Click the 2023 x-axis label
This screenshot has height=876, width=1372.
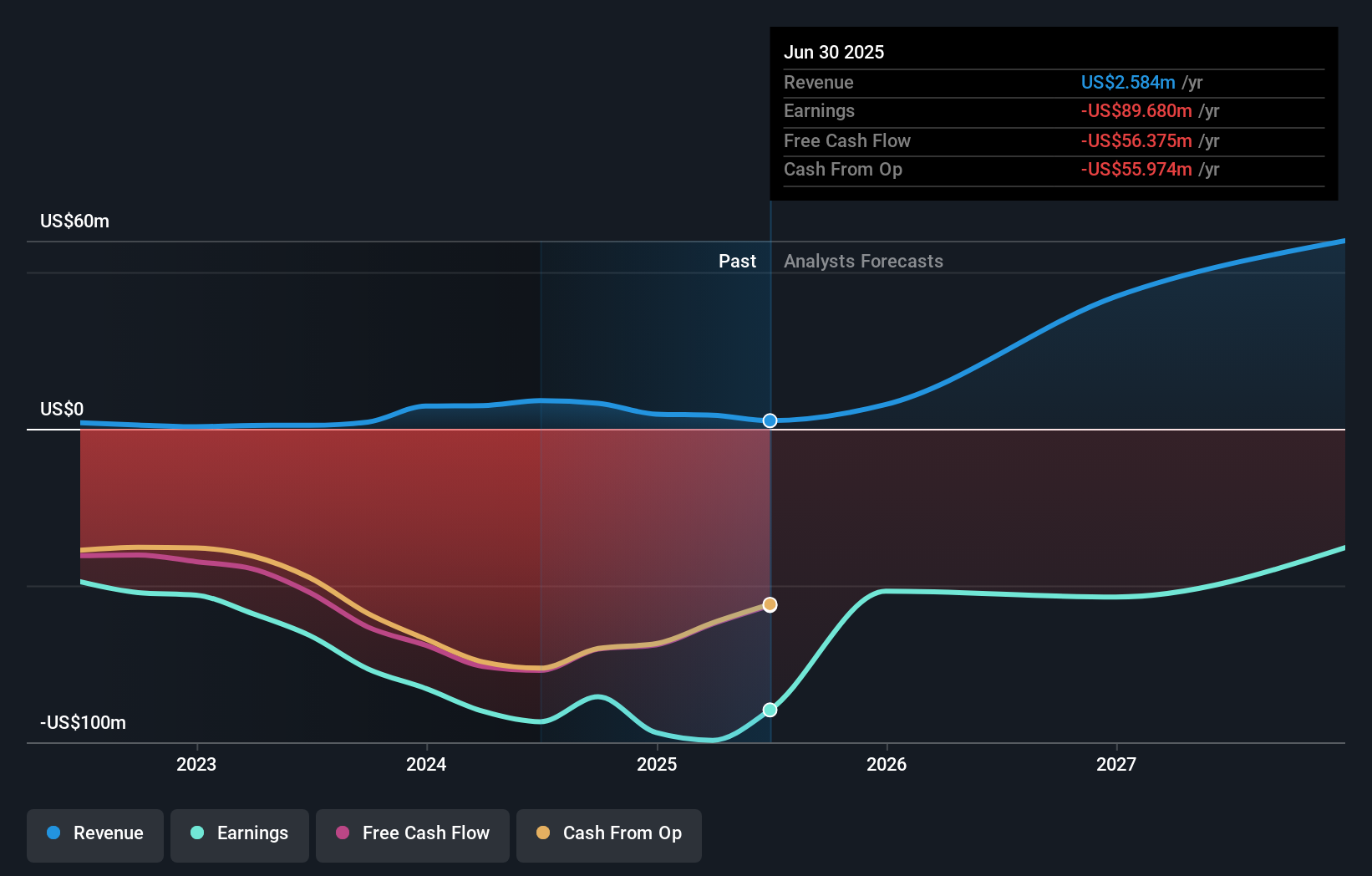click(196, 764)
